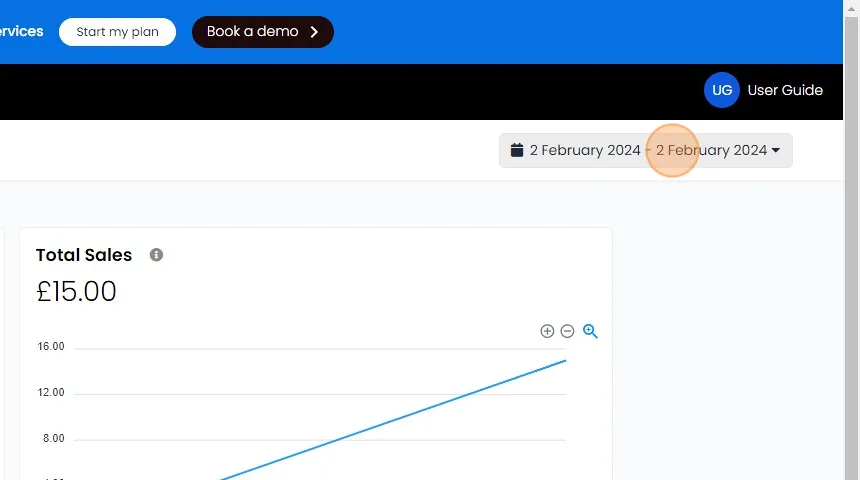Click the scrollbar up arrow
This screenshot has width=860, height=480.
tap(851, 8)
